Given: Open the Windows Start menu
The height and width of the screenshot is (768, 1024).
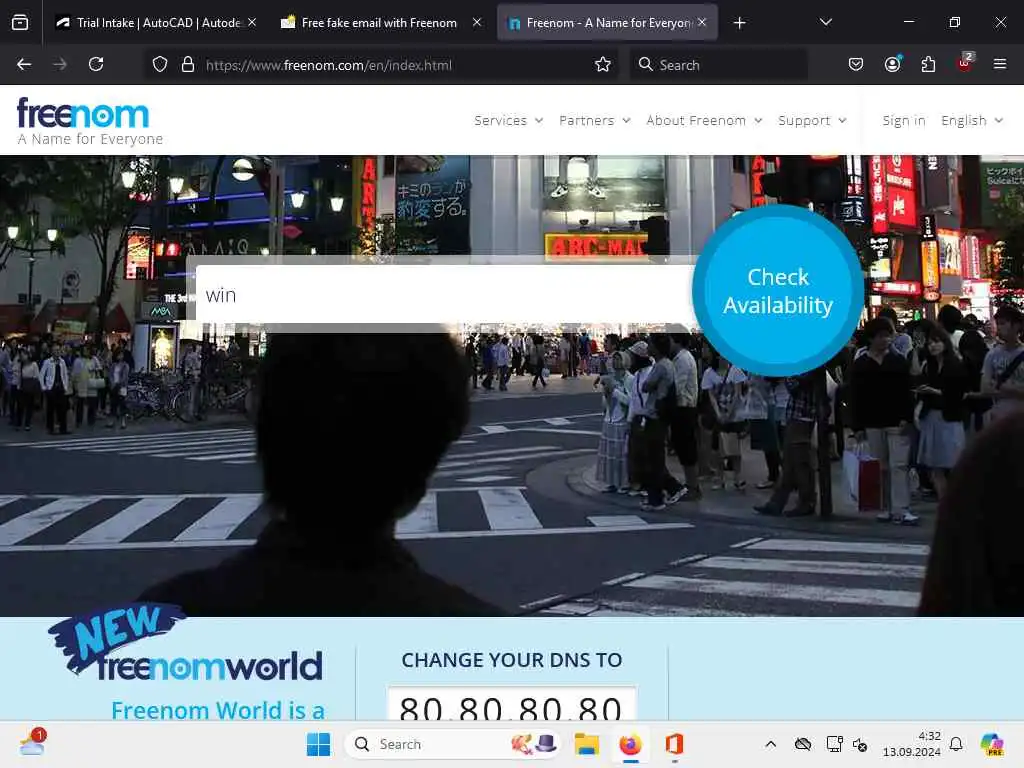Looking at the screenshot, I should (318, 744).
